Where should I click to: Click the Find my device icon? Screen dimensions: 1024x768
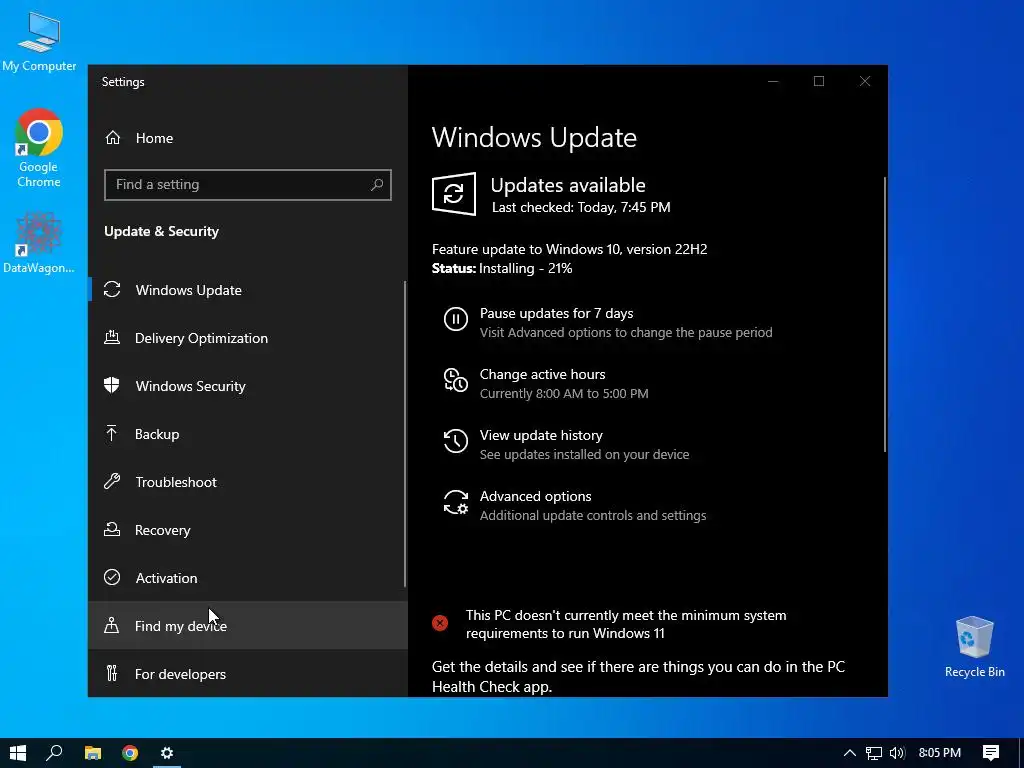(x=112, y=626)
